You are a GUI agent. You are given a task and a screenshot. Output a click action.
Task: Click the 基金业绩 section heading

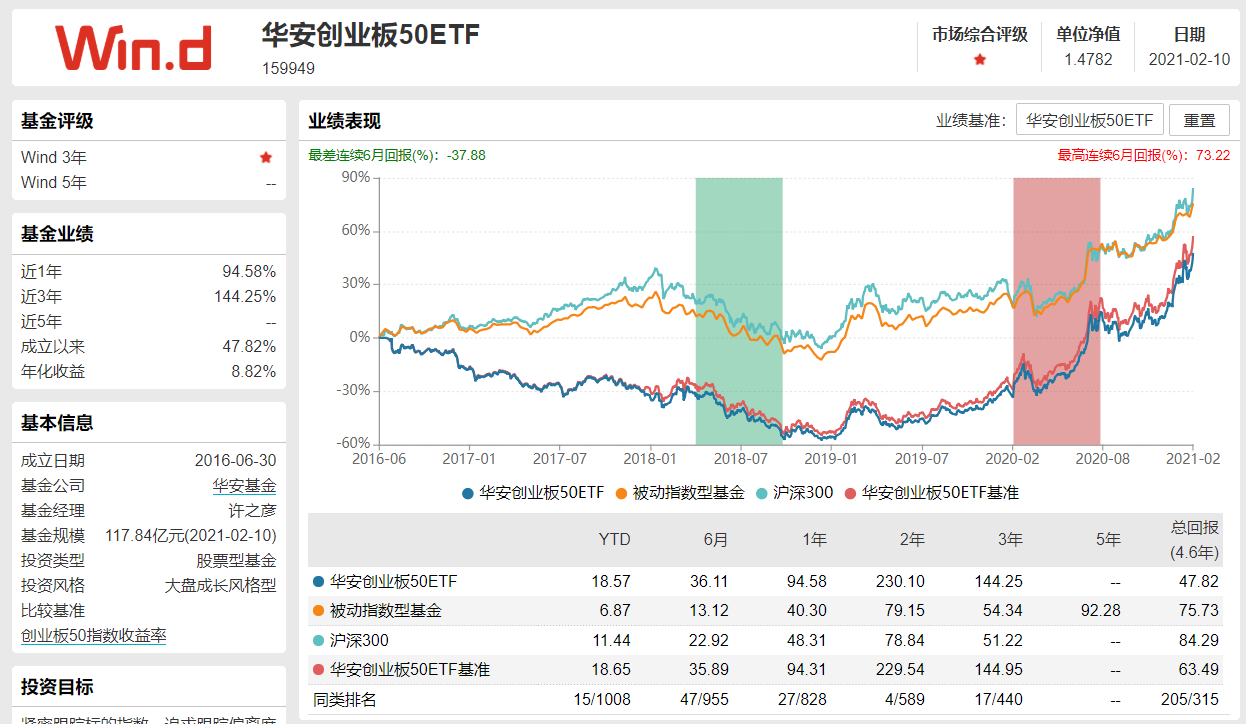pos(57,234)
